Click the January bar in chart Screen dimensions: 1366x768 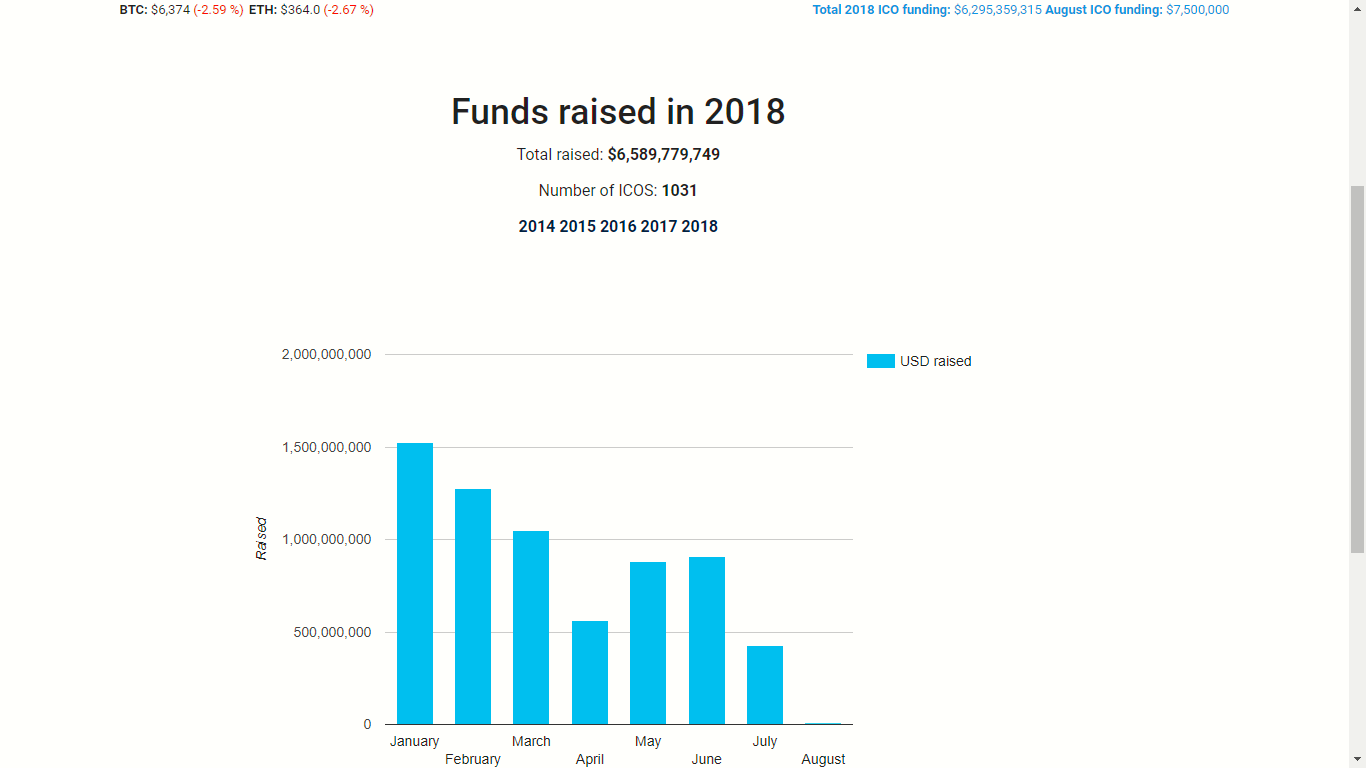coord(415,584)
